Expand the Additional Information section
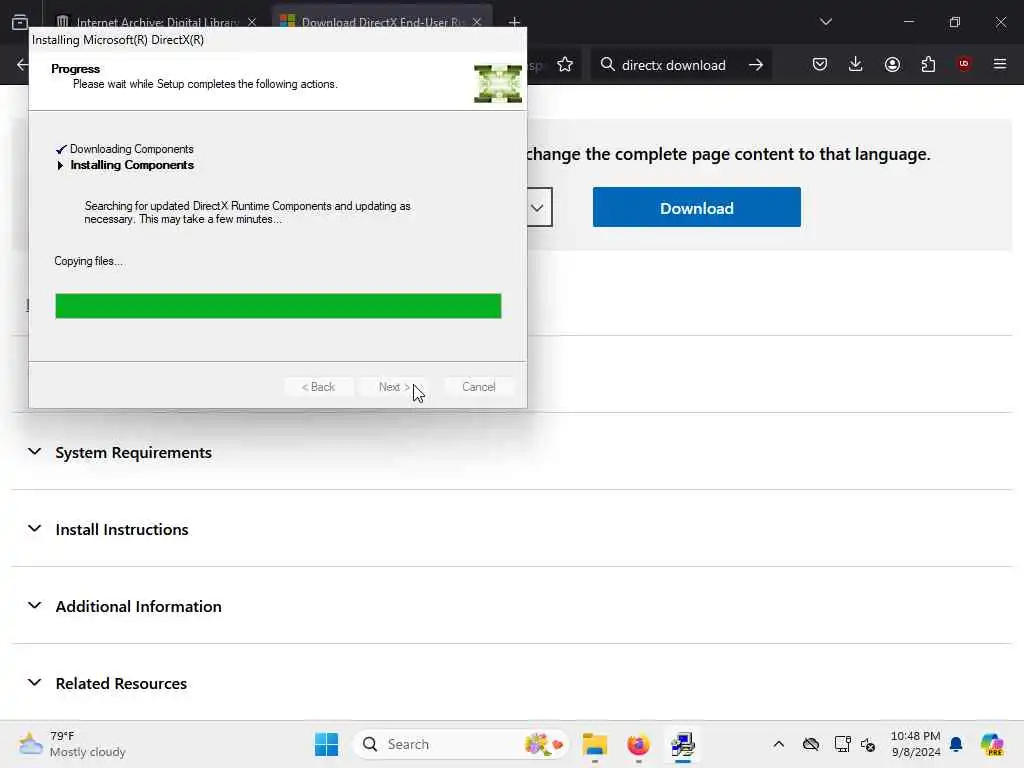This screenshot has height=768, width=1024. (138, 607)
